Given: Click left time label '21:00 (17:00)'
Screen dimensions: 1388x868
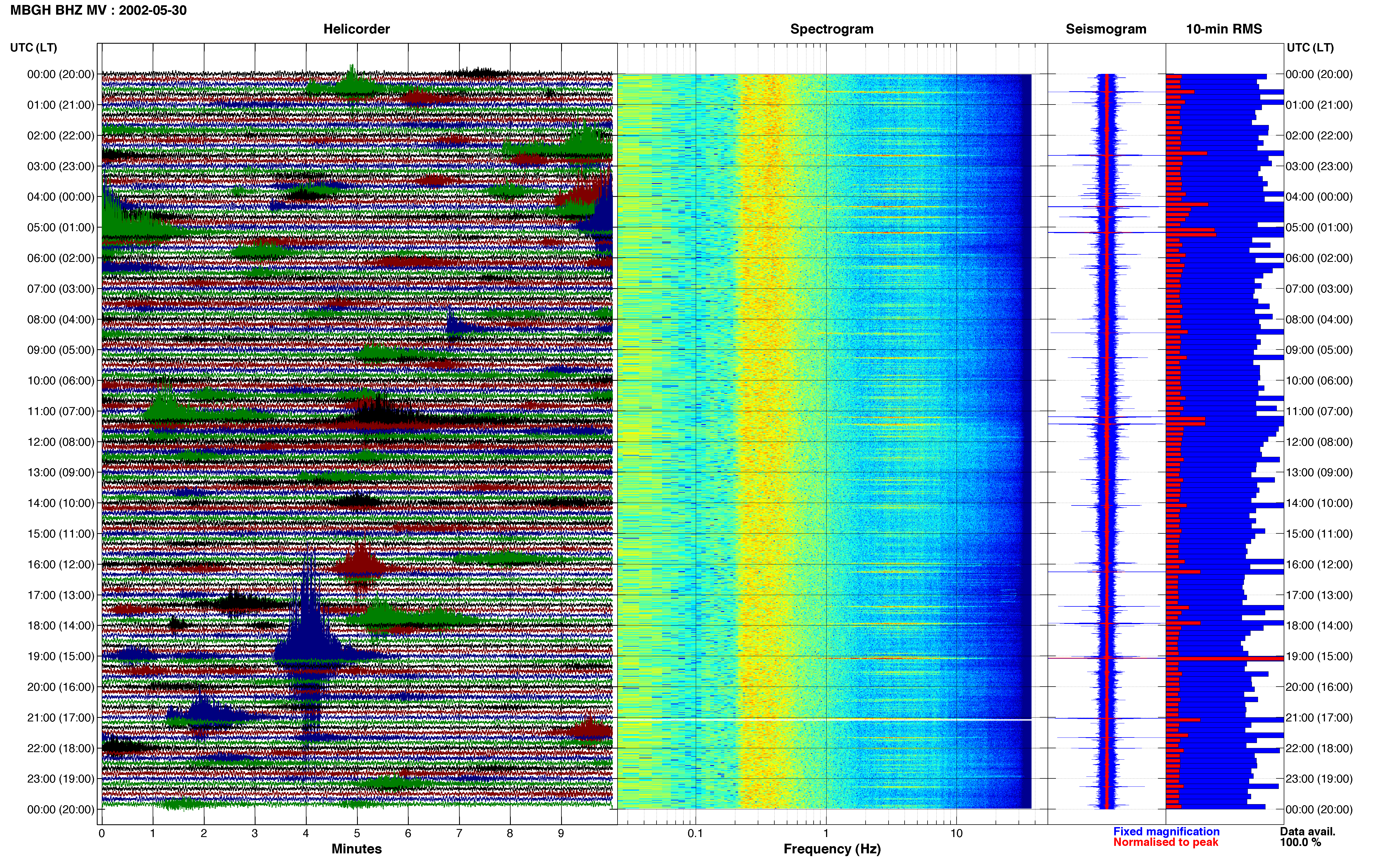Looking at the screenshot, I should point(61,718).
